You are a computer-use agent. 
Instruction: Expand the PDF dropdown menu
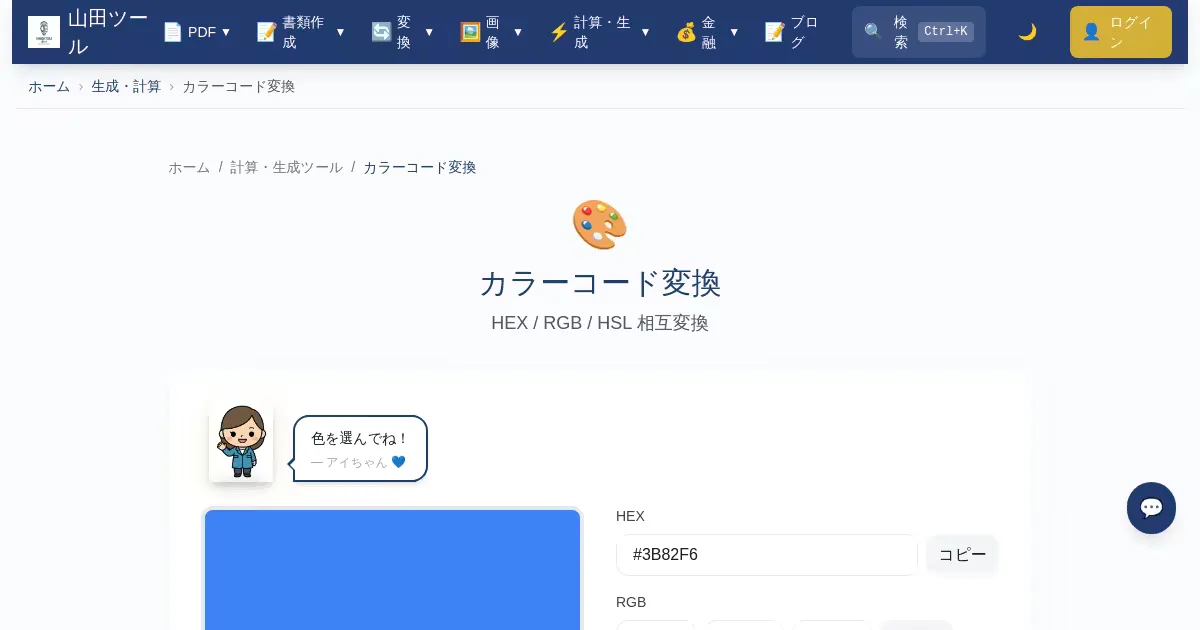197,32
